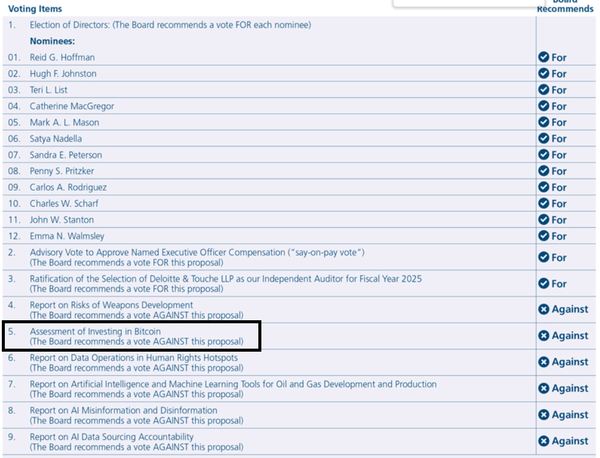Screen dimensions: 600x458
Task: Select nominee name Reid G. Hoffman
Action: click(x=62, y=57)
